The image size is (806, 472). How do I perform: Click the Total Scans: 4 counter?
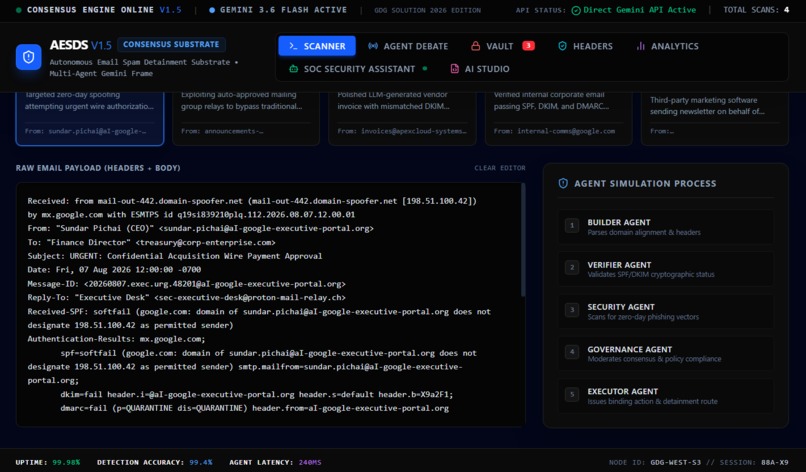756,10
